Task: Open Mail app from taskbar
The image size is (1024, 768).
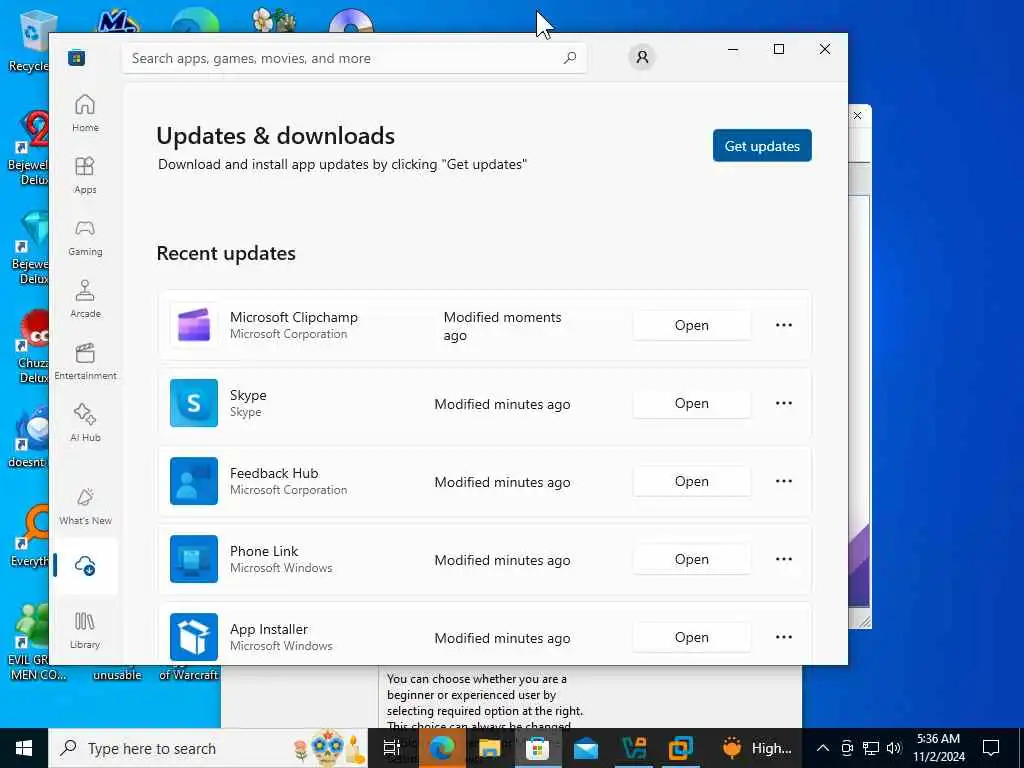Action: point(586,748)
